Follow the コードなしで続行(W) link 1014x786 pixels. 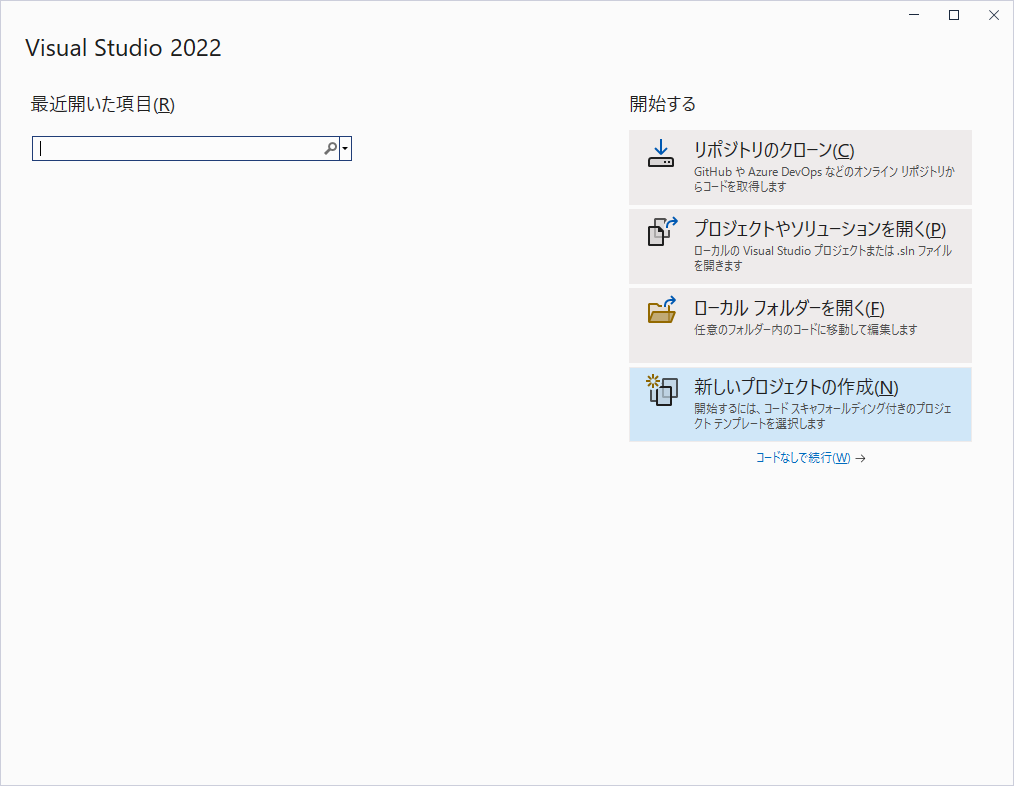(802, 458)
